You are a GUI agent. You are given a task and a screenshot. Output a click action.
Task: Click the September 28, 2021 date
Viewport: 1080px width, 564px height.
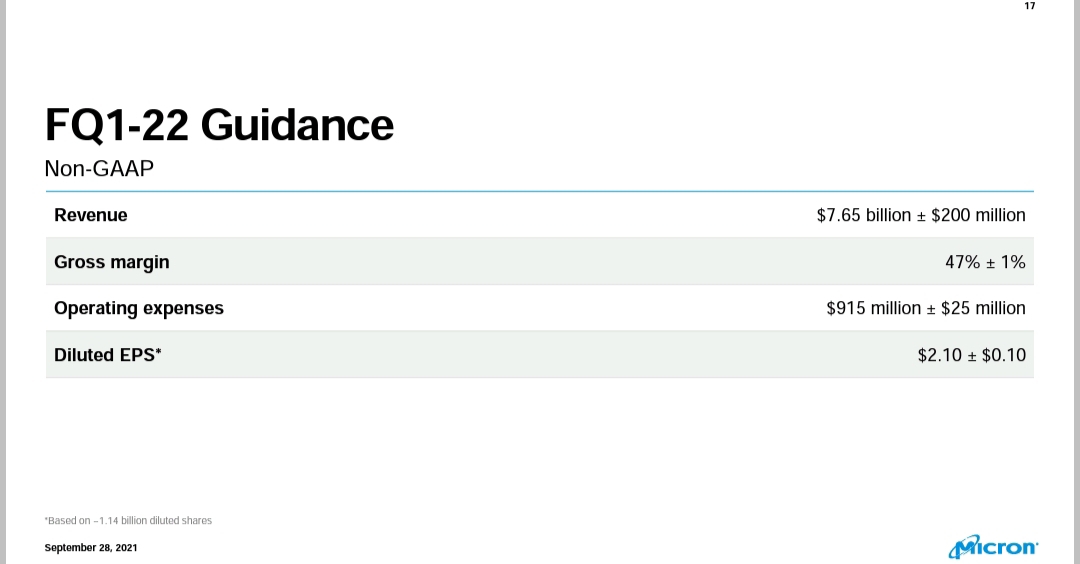tap(91, 547)
